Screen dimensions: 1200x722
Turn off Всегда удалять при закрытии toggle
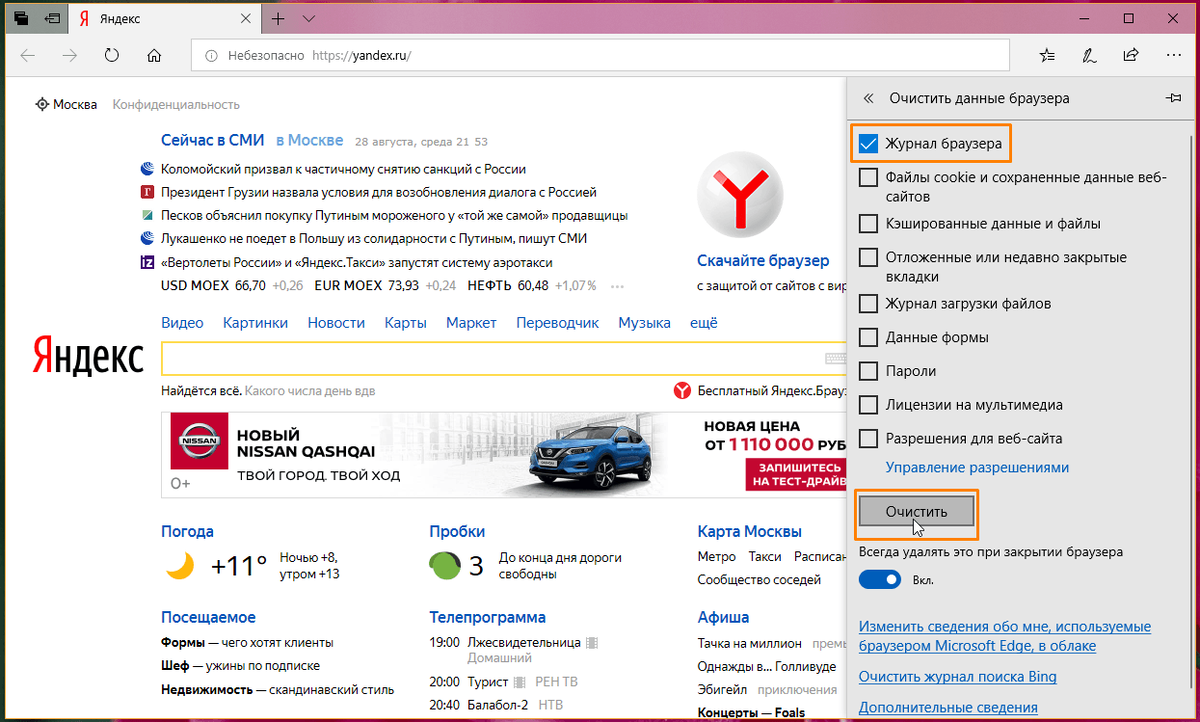pyautogui.click(x=880, y=580)
